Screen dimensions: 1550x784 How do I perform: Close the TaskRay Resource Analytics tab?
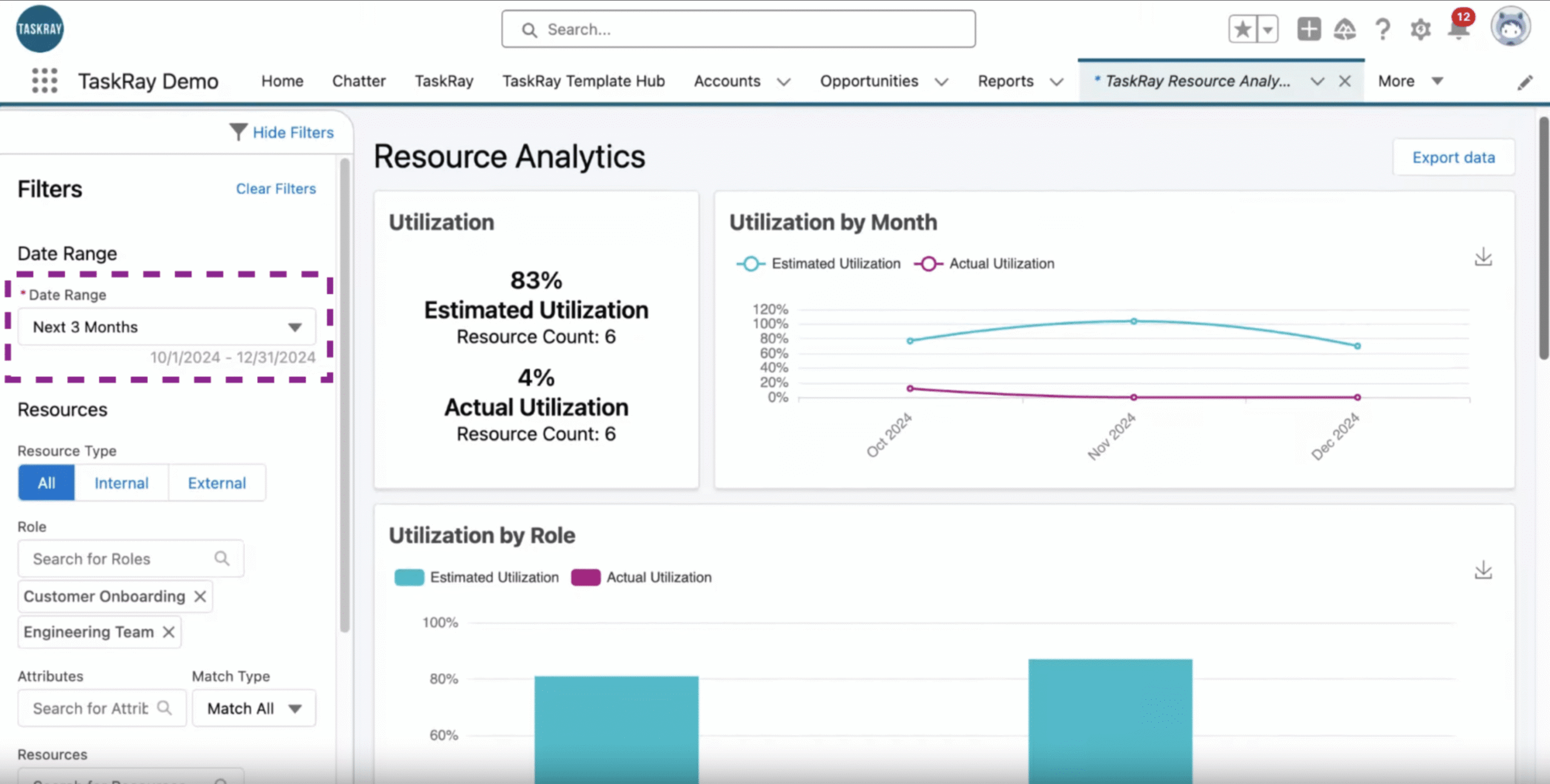1344,81
